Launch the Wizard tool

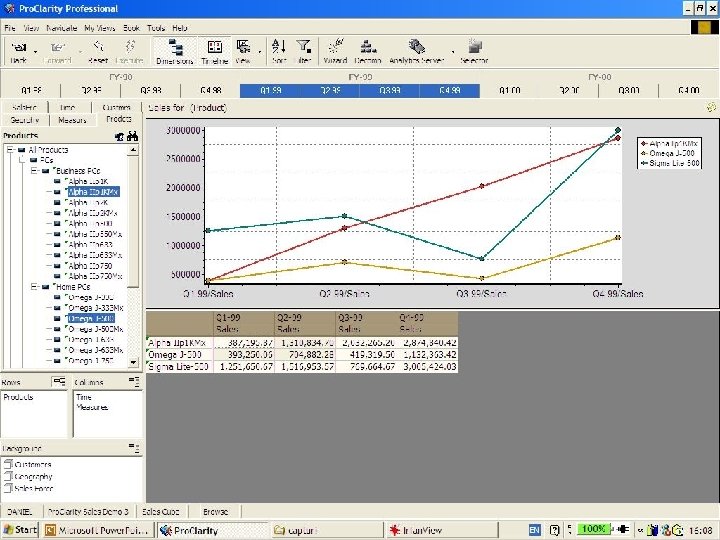(336, 46)
